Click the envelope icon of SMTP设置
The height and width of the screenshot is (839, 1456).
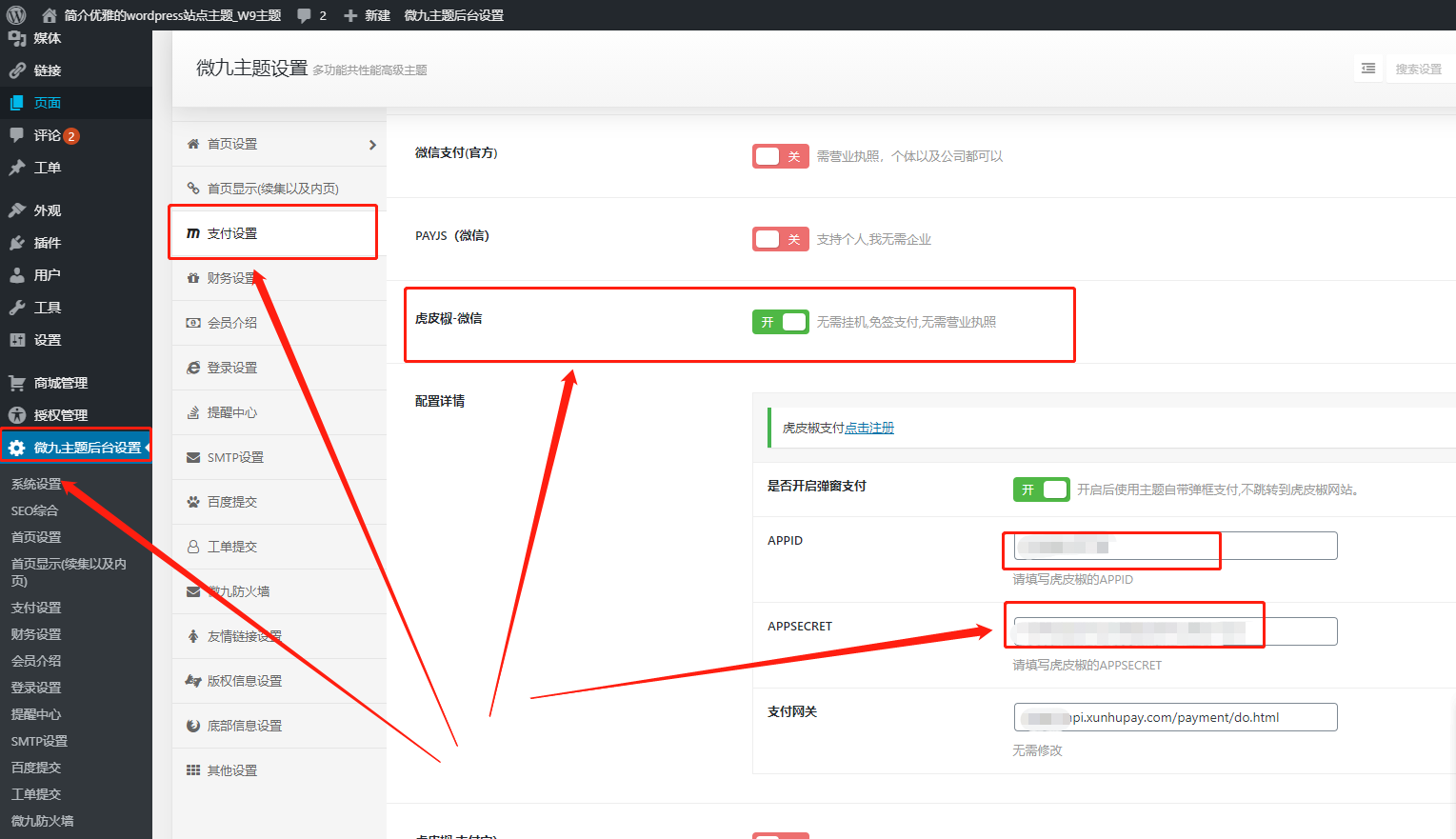[193, 457]
